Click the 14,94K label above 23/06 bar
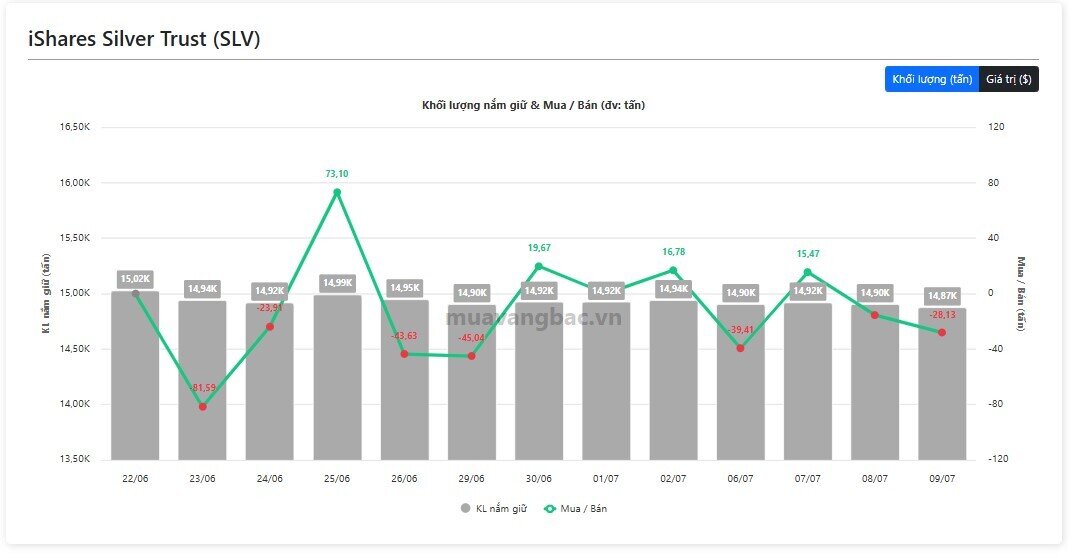Viewport: 1075px width, 558px height. coord(202,289)
